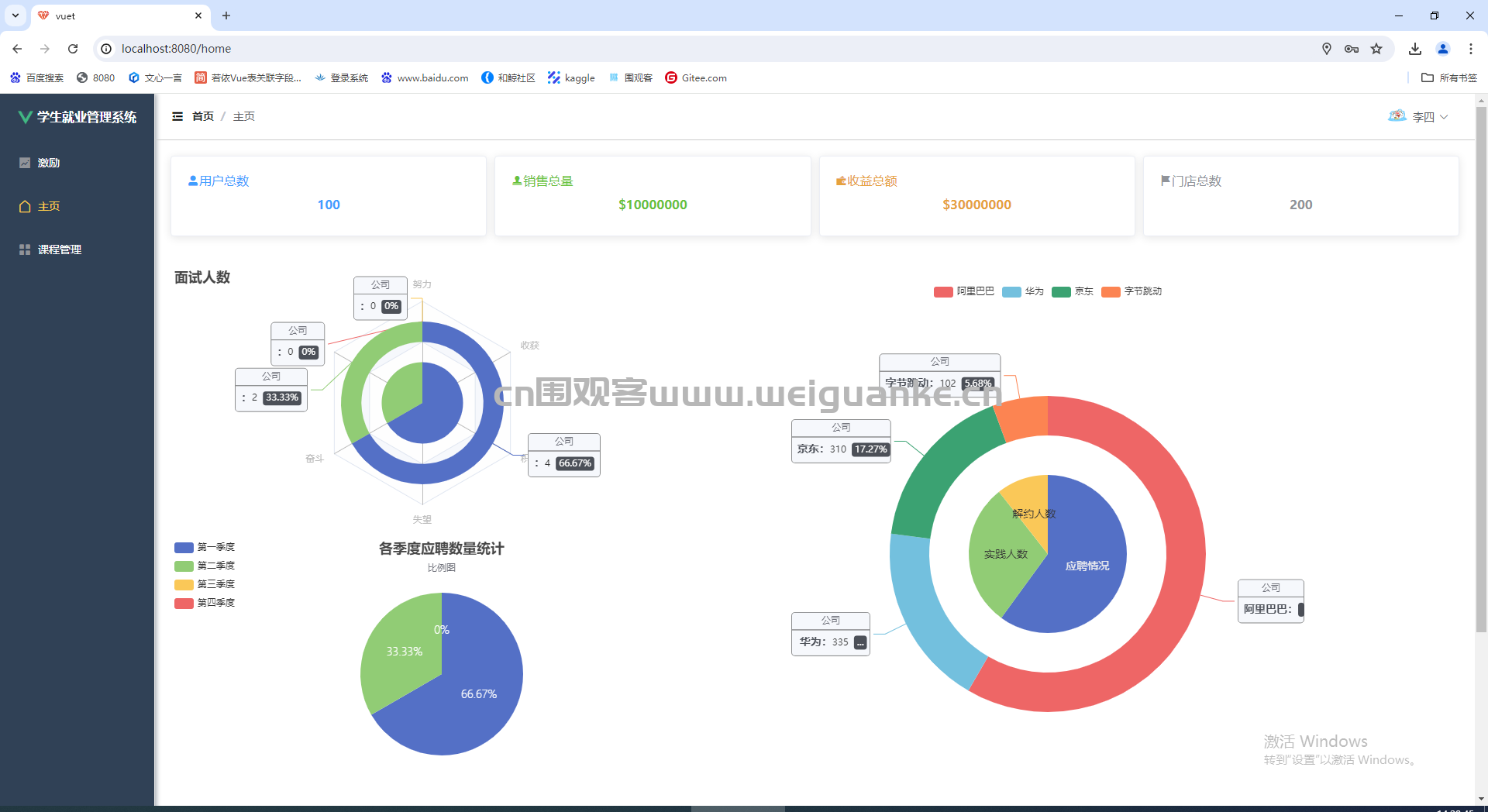Screen dimensions: 1488x812
Task: Reload the page with refresh icon
Action: coord(73,49)
